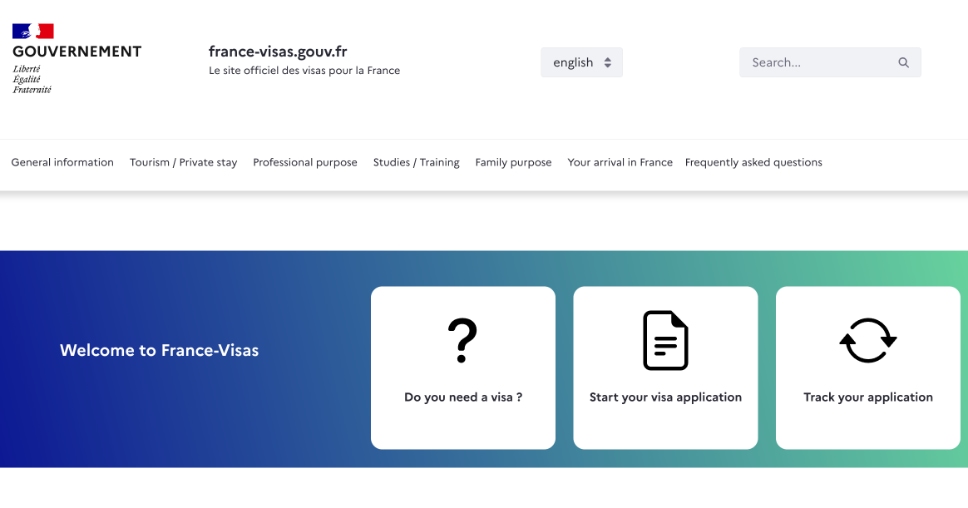Open the english language dropdown
Viewport: 968px width, 508px height.
click(x=582, y=62)
